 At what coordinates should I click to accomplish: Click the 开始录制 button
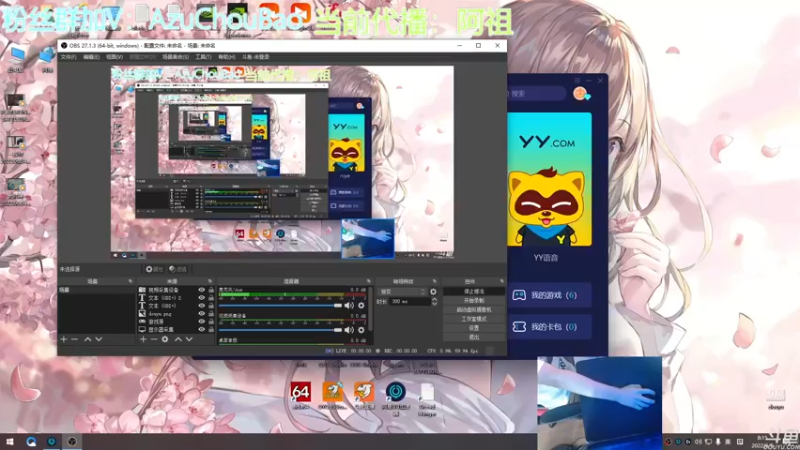point(474,301)
